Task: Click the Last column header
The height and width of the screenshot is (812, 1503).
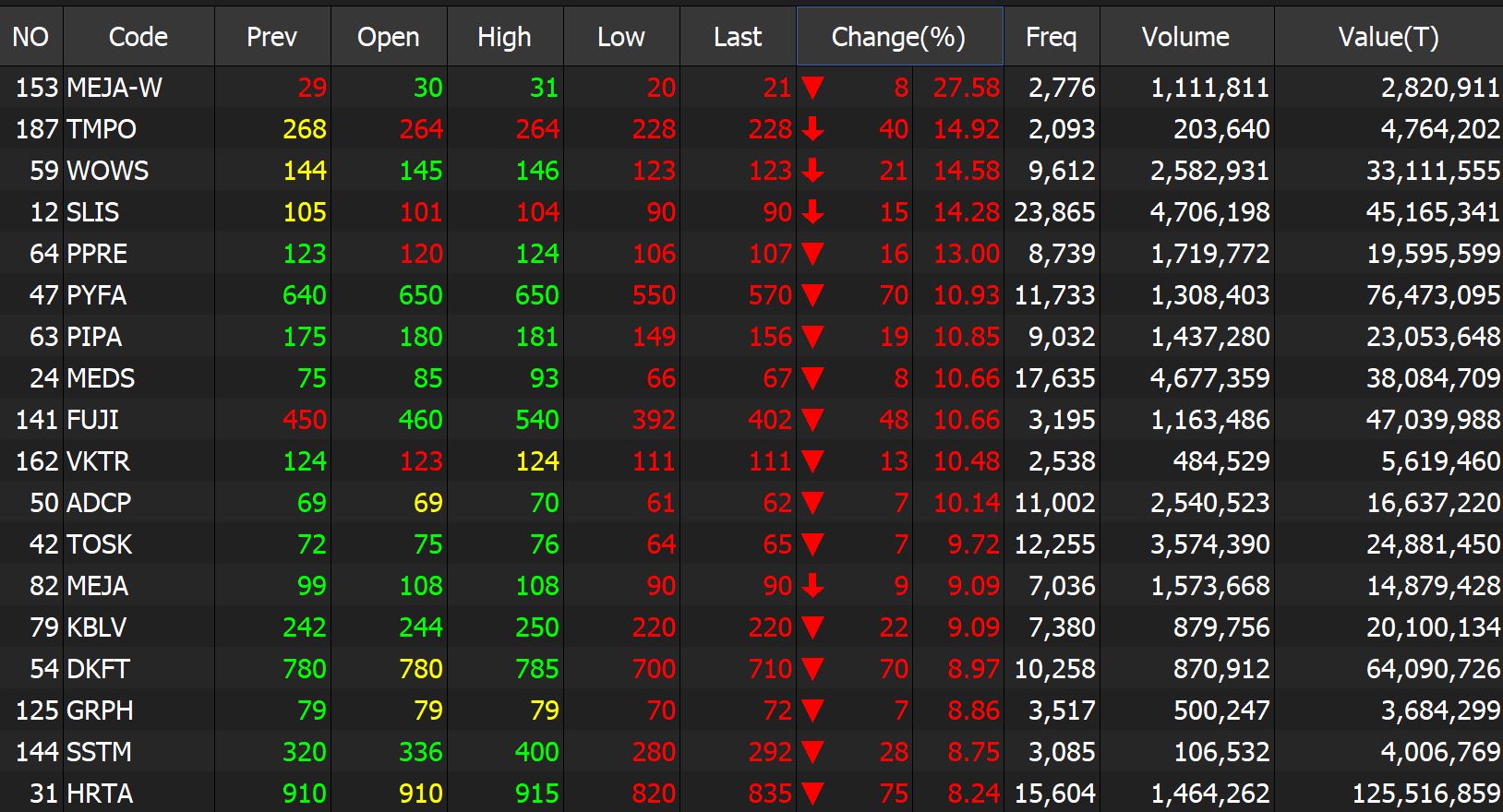Action: click(738, 37)
